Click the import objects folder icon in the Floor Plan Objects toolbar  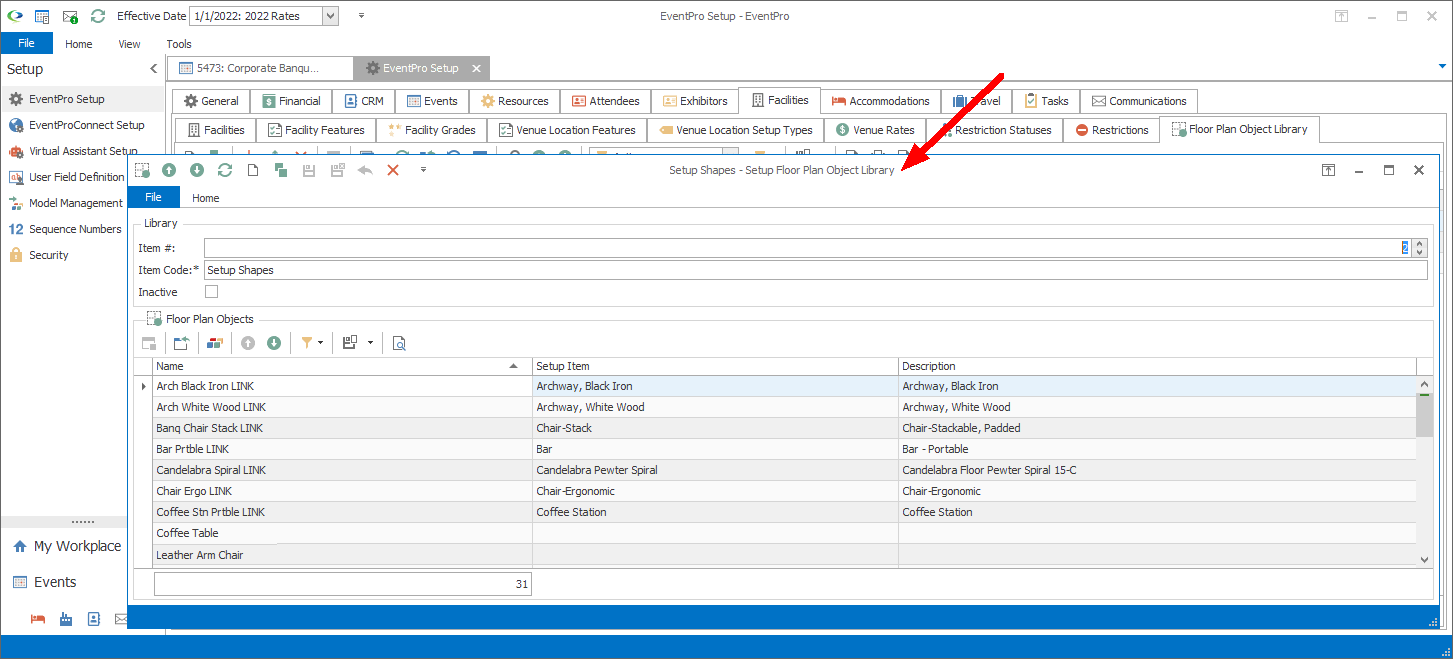pos(181,343)
